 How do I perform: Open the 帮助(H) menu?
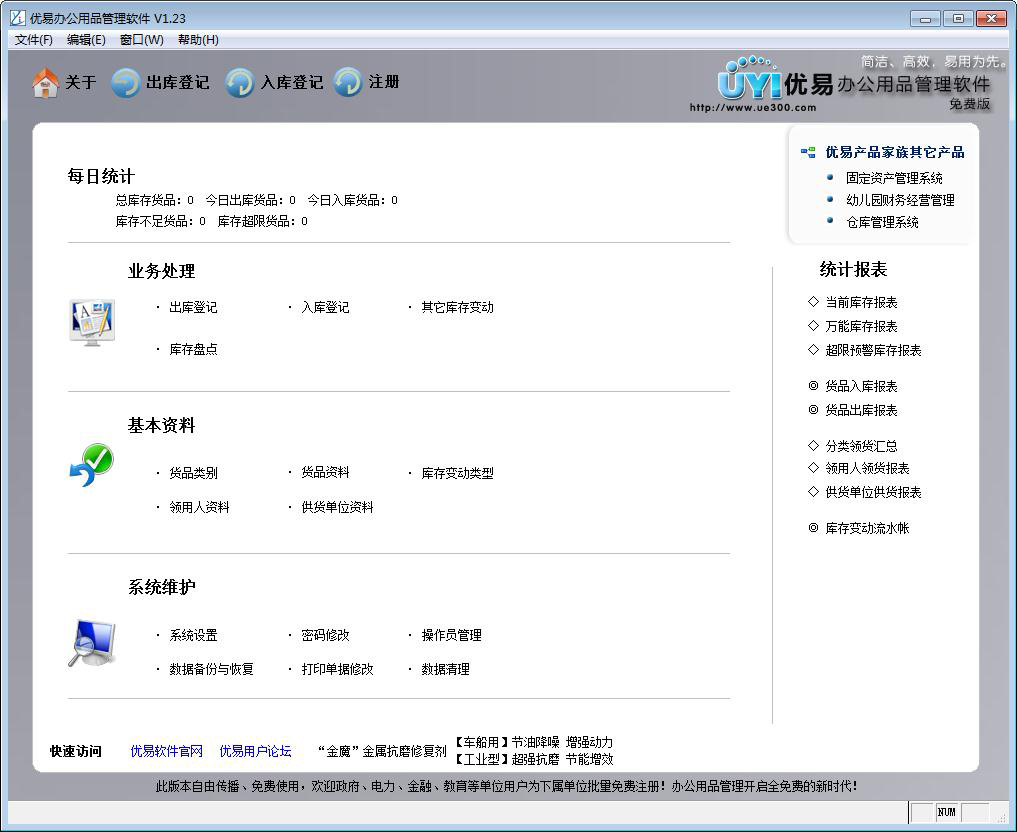click(x=198, y=40)
